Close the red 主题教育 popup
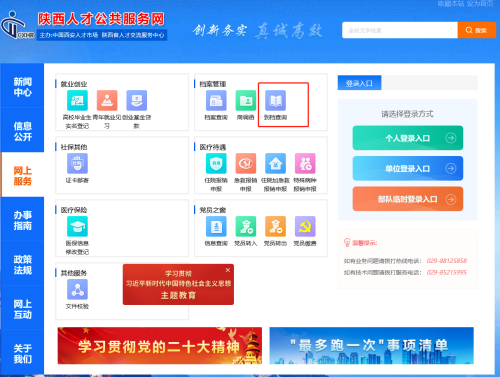 pyautogui.click(x=228, y=270)
